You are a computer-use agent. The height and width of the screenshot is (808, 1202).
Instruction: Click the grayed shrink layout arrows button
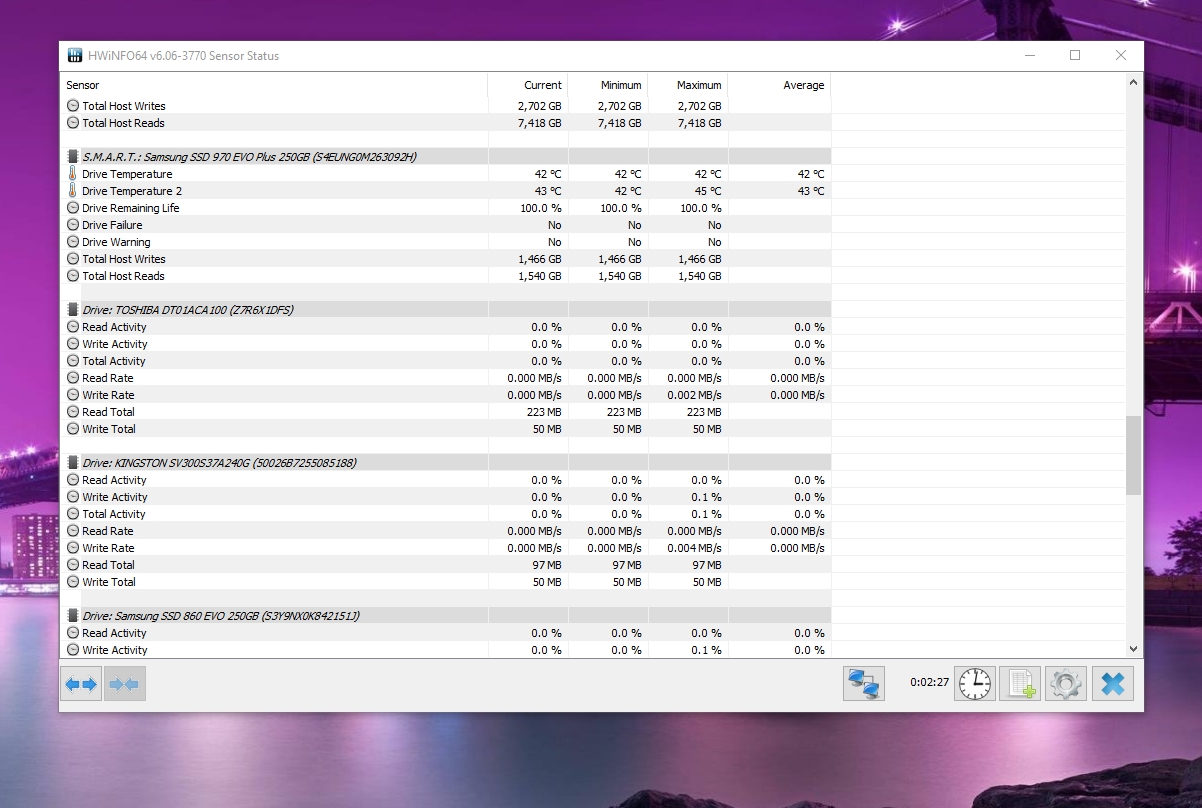coord(125,684)
